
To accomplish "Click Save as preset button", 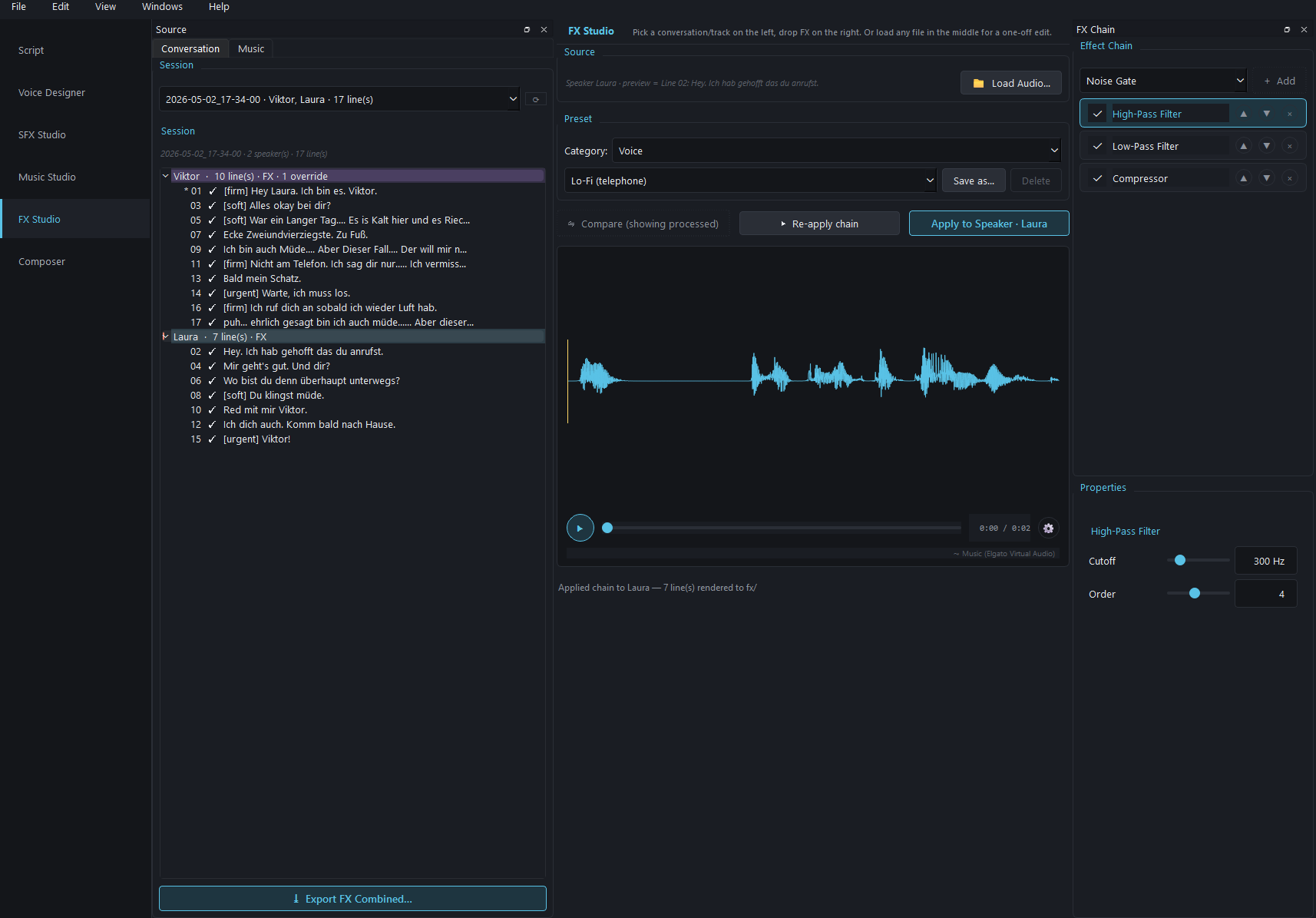I will (x=974, y=181).
